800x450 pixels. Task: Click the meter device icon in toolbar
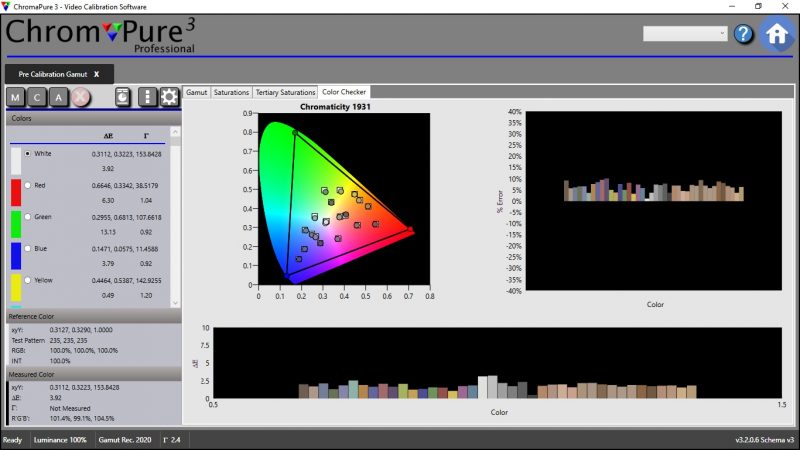point(122,97)
